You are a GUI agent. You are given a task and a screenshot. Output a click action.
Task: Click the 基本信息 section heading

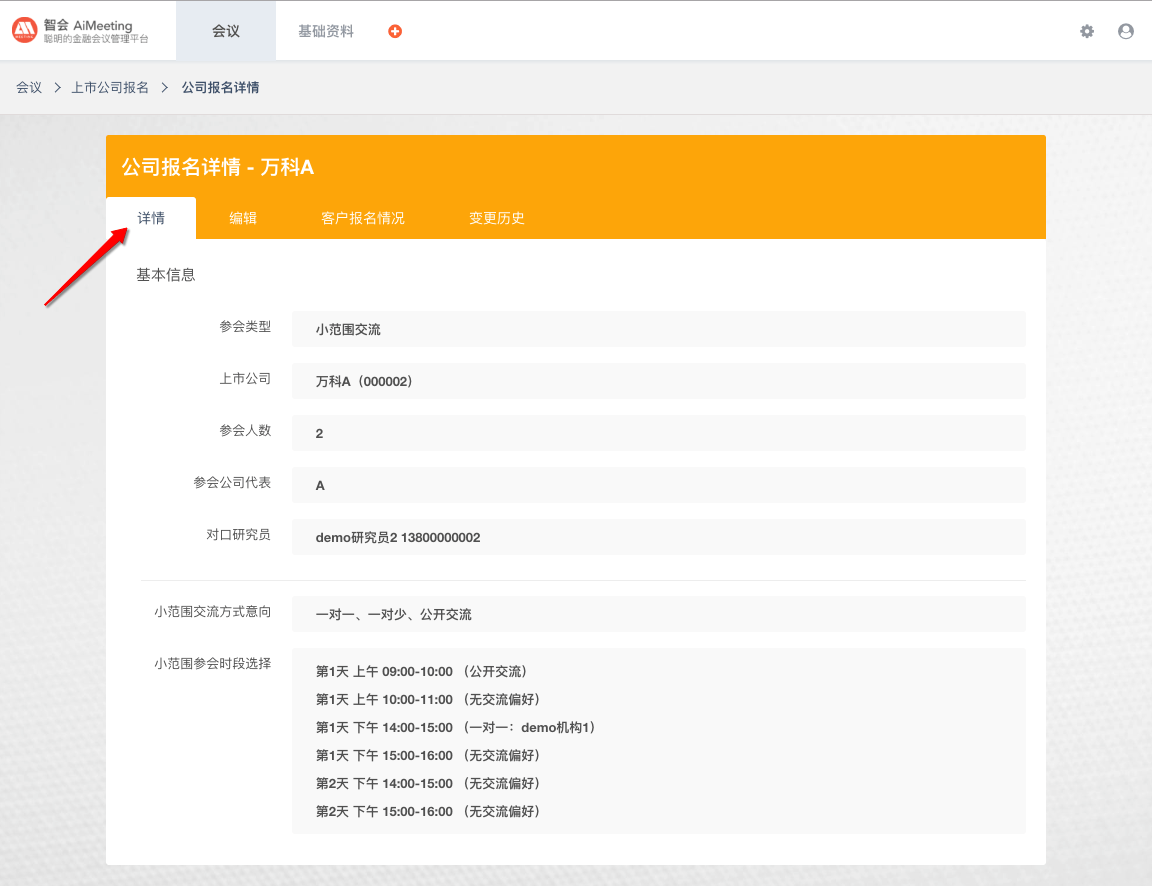pos(165,275)
